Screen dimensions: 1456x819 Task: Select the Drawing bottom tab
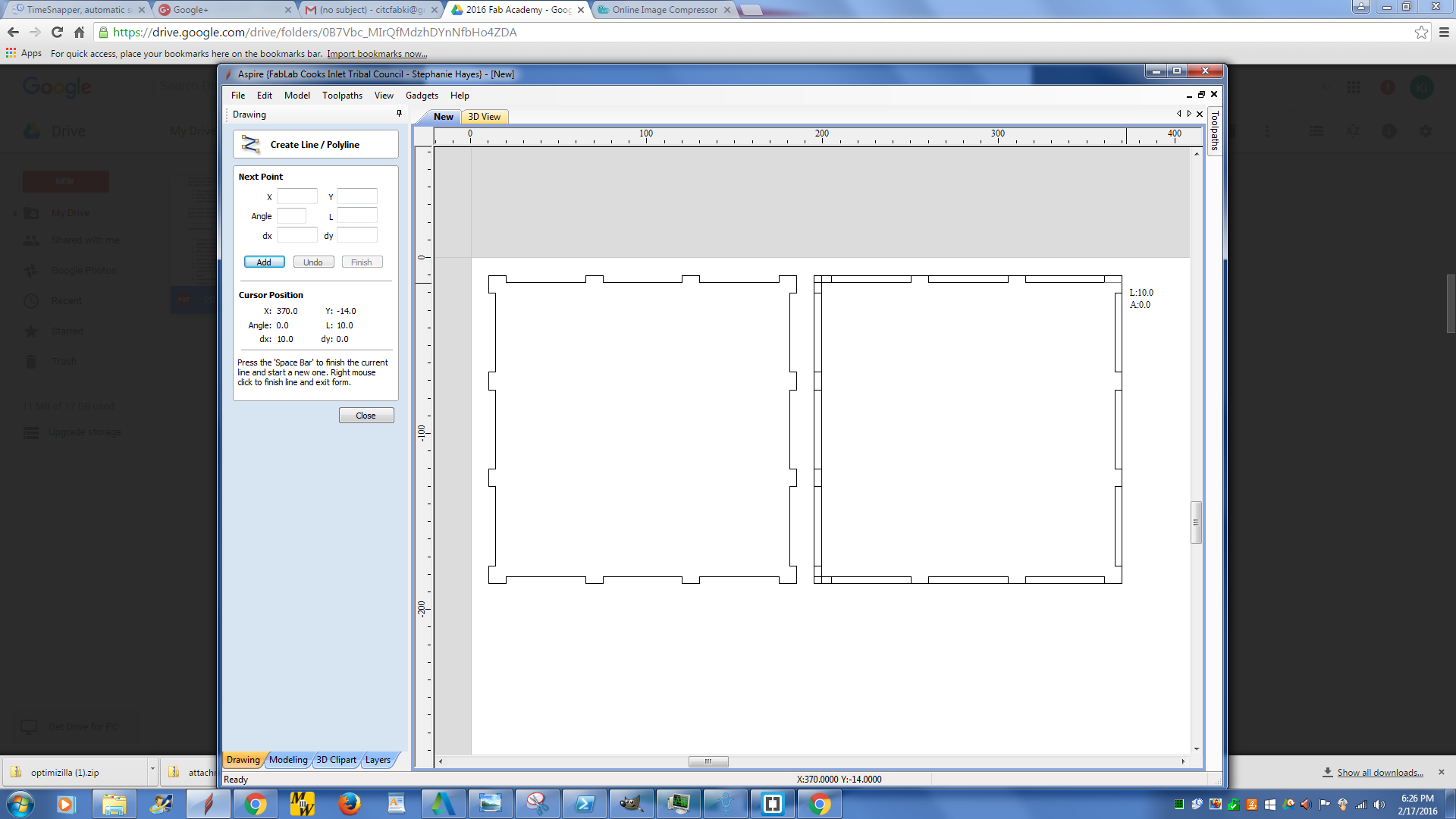pyautogui.click(x=243, y=760)
